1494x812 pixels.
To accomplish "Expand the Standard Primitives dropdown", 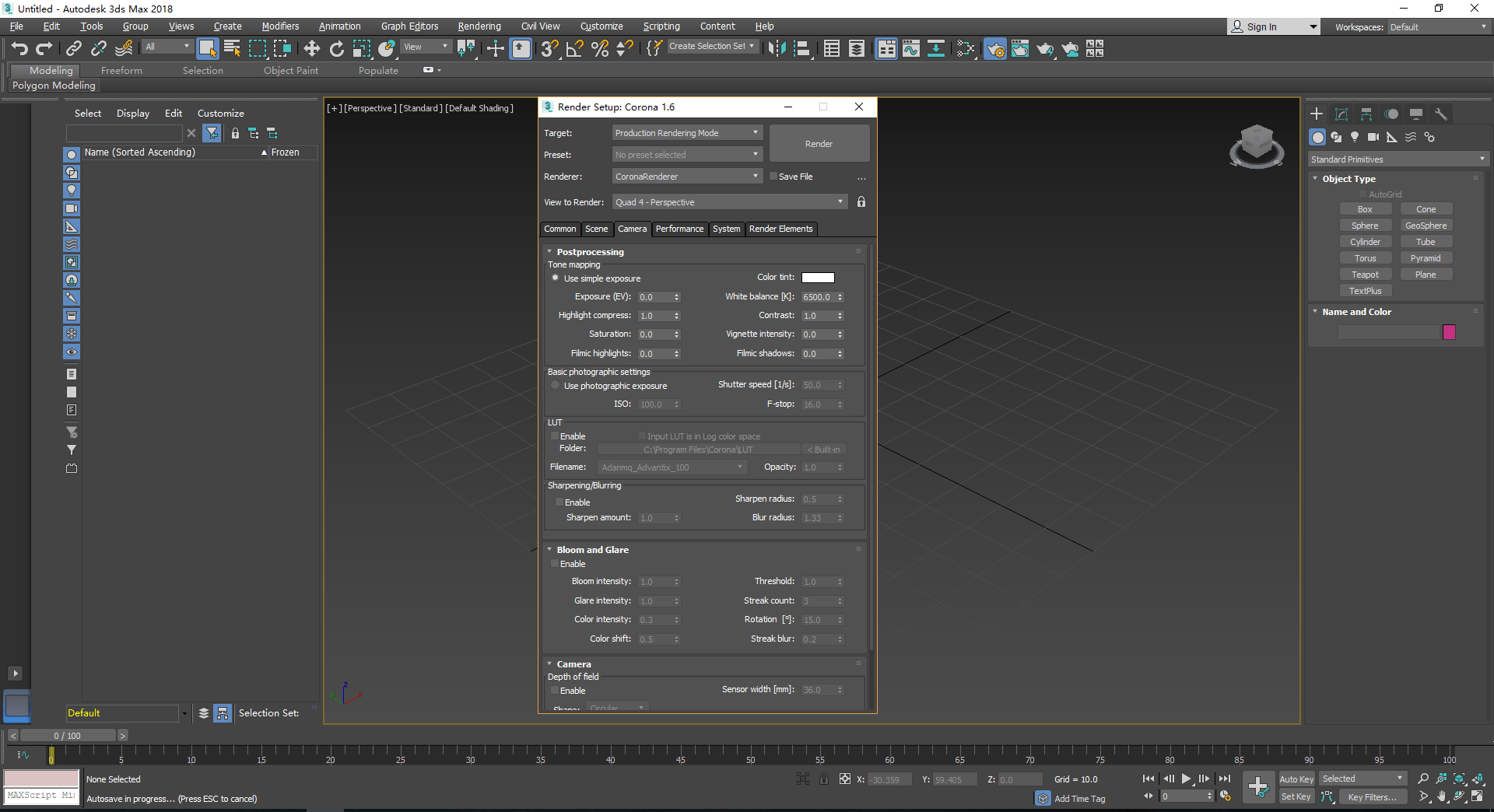I will click(x=1398, y=159).
